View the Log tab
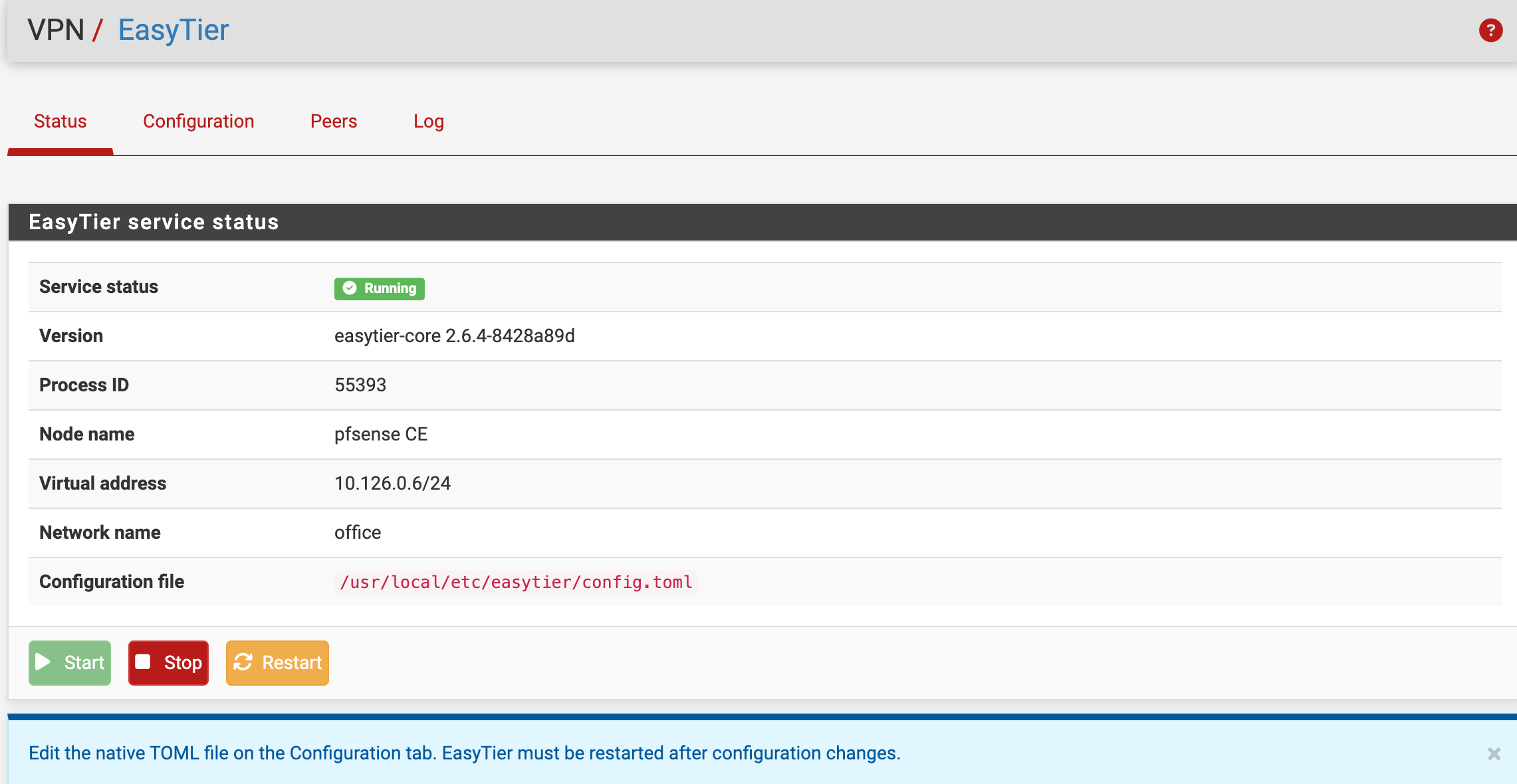The width and height of the screenshot is (1517, 784). [x=429, y=121]
